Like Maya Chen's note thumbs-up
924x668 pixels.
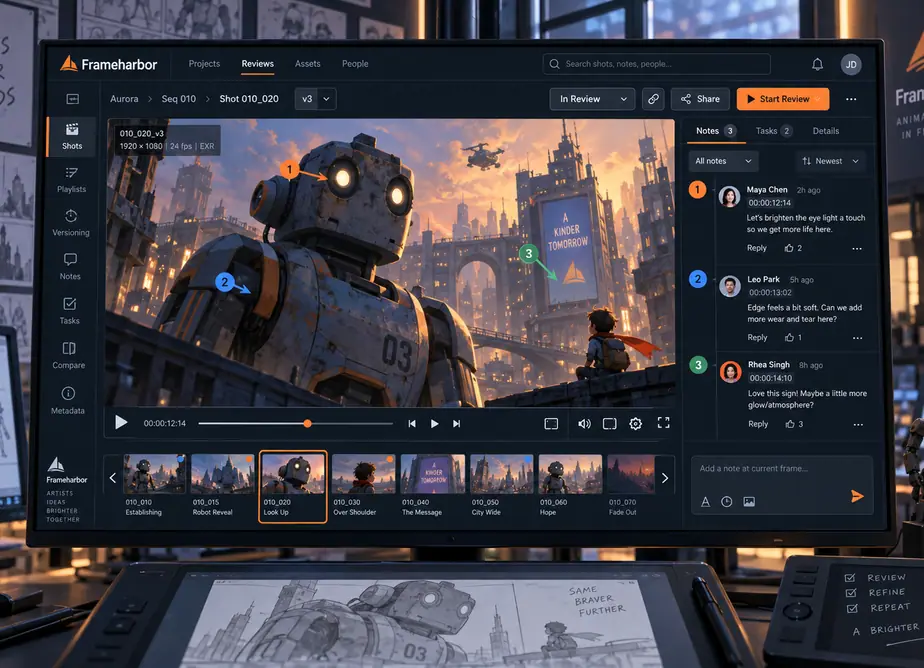pyautogui.click(x=788, y=248)
